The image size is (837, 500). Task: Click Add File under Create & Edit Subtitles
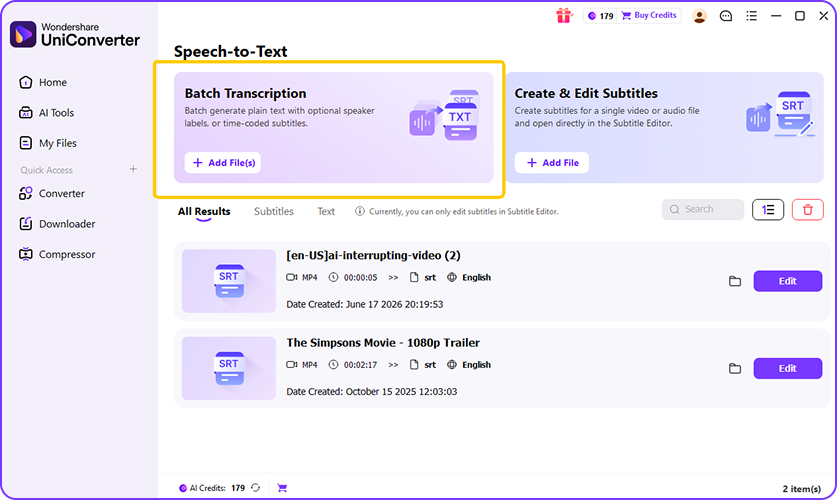551,163
